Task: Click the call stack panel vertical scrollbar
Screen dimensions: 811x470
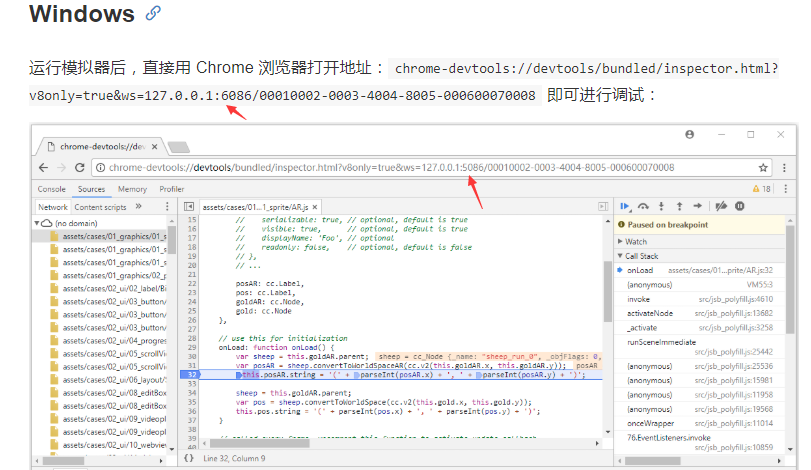Action: point(790,279)
